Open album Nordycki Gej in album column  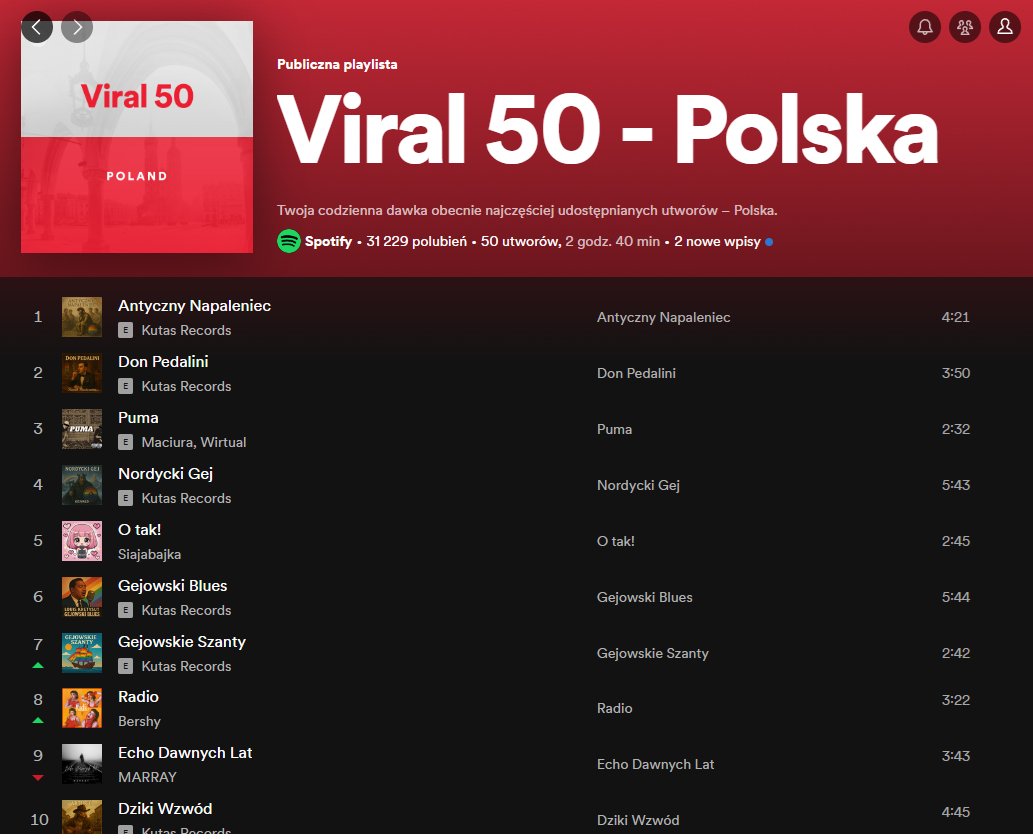tap(638, 485)
